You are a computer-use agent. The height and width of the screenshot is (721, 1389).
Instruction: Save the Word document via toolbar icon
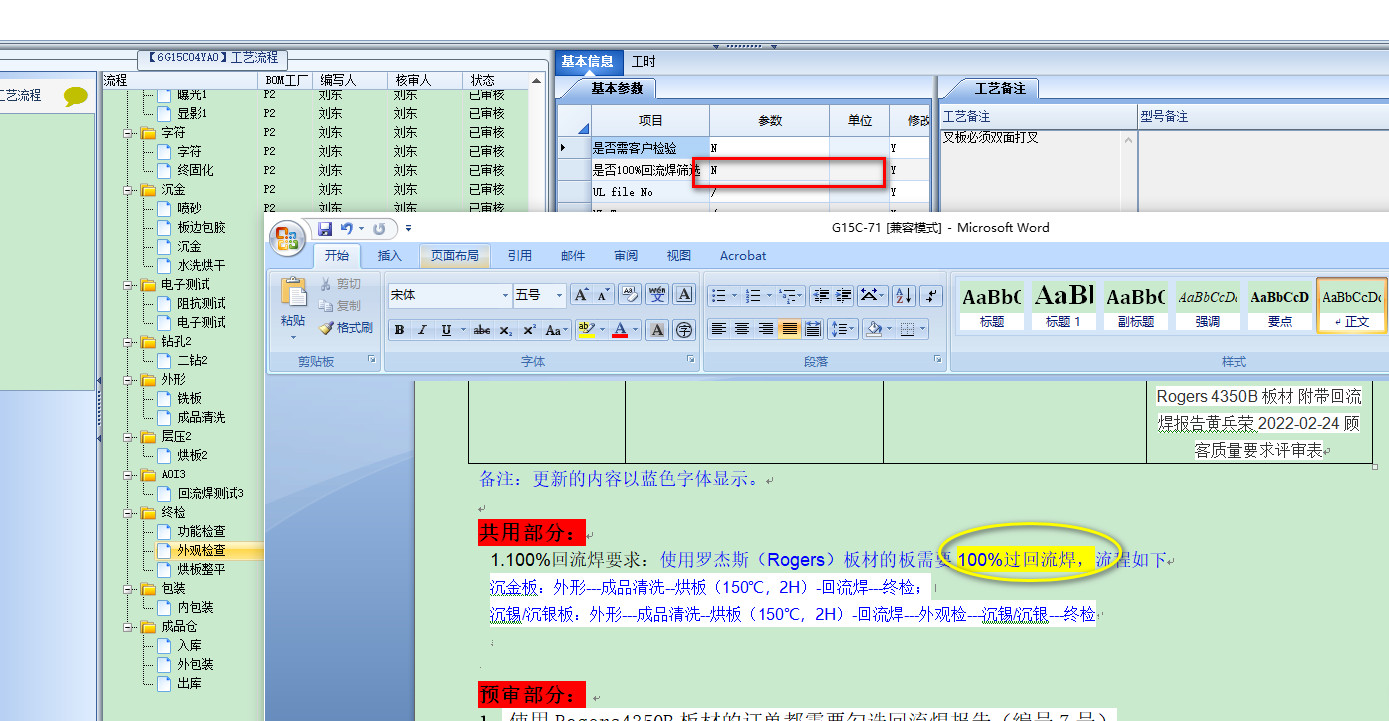tap(325, 229)
